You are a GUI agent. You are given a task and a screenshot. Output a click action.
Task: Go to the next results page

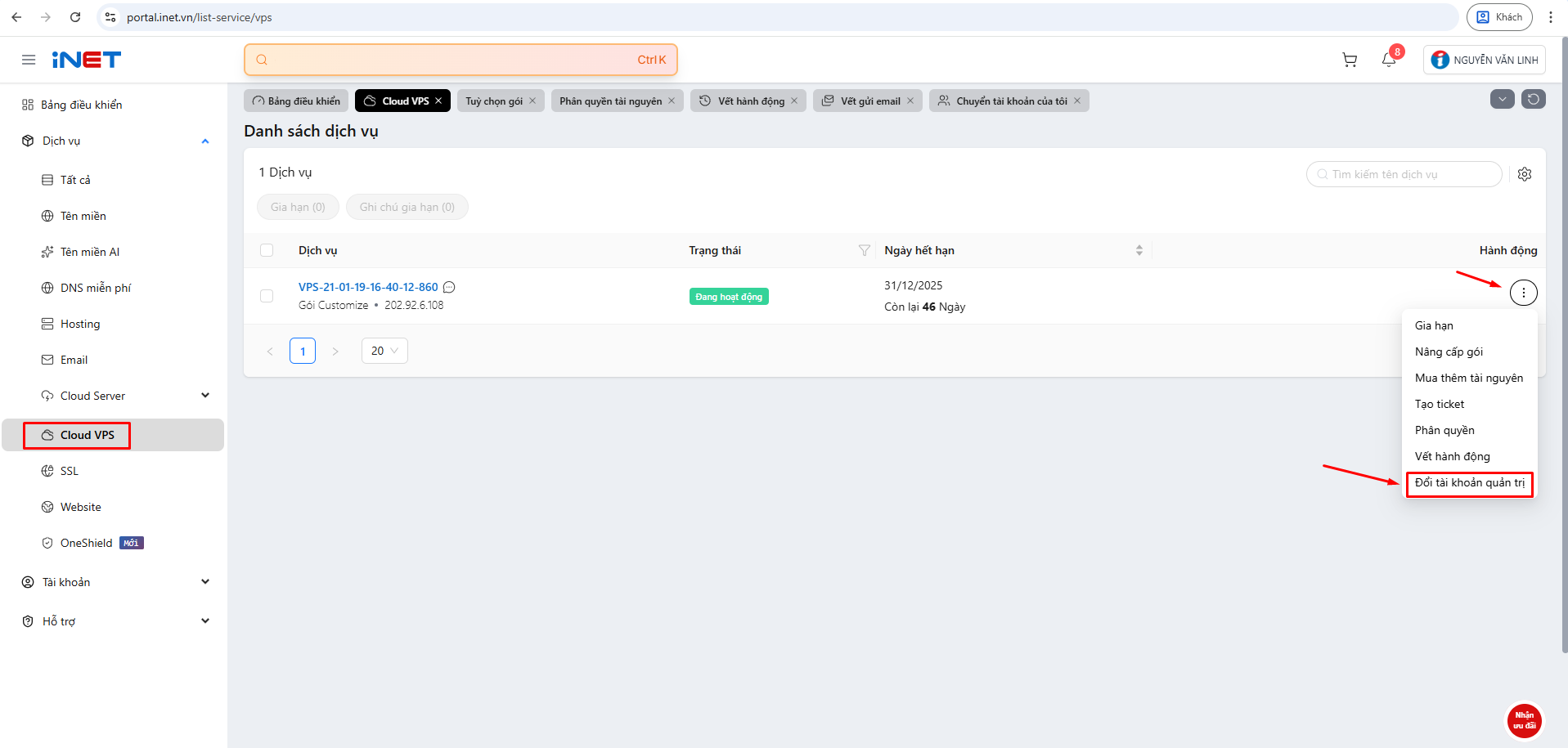coord(335,352)
